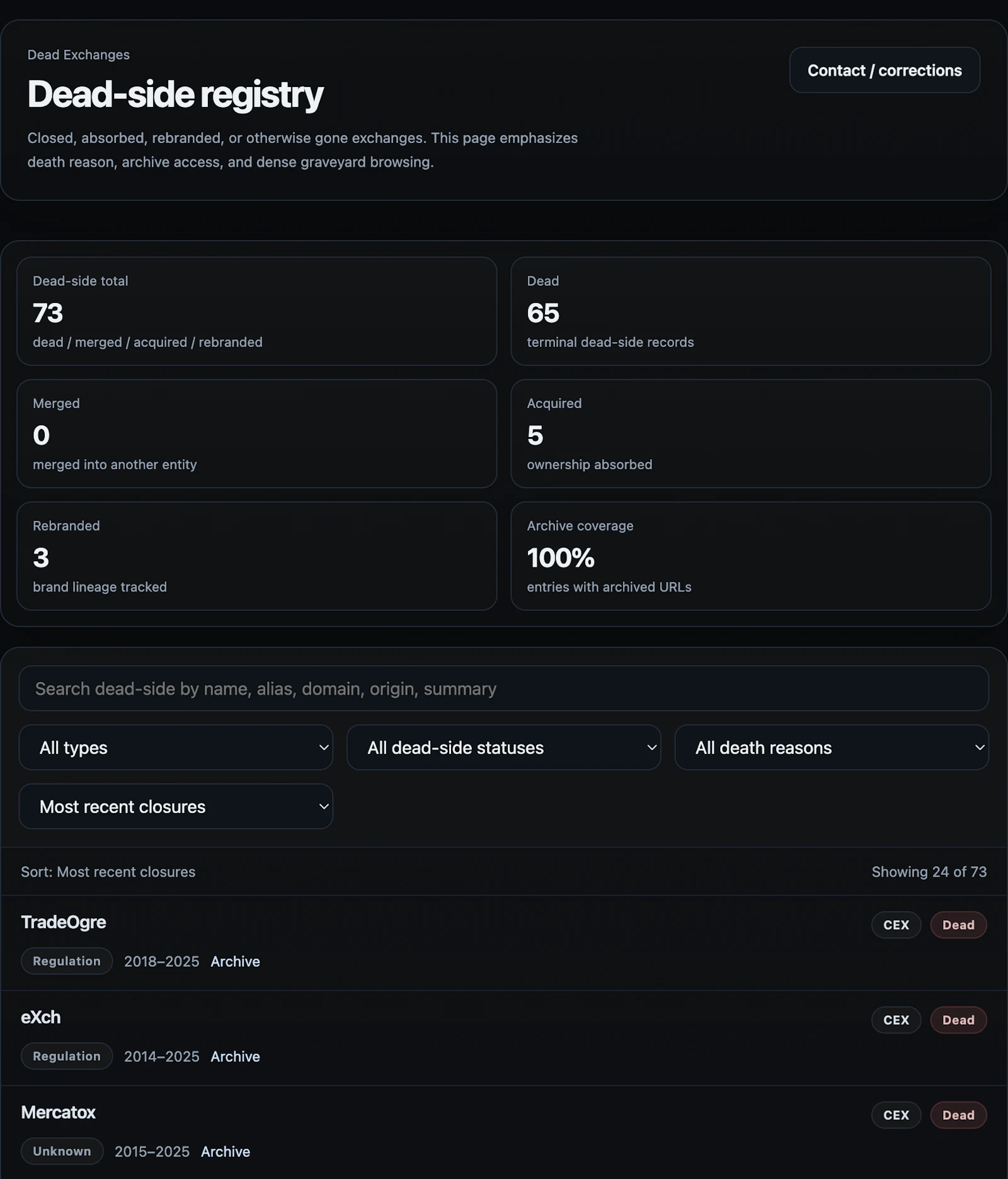Image resolution: width=1008 pixels, height=1179 pixels.
Task: Select the TradeOgre exchange entry
Action: (64, 922)
